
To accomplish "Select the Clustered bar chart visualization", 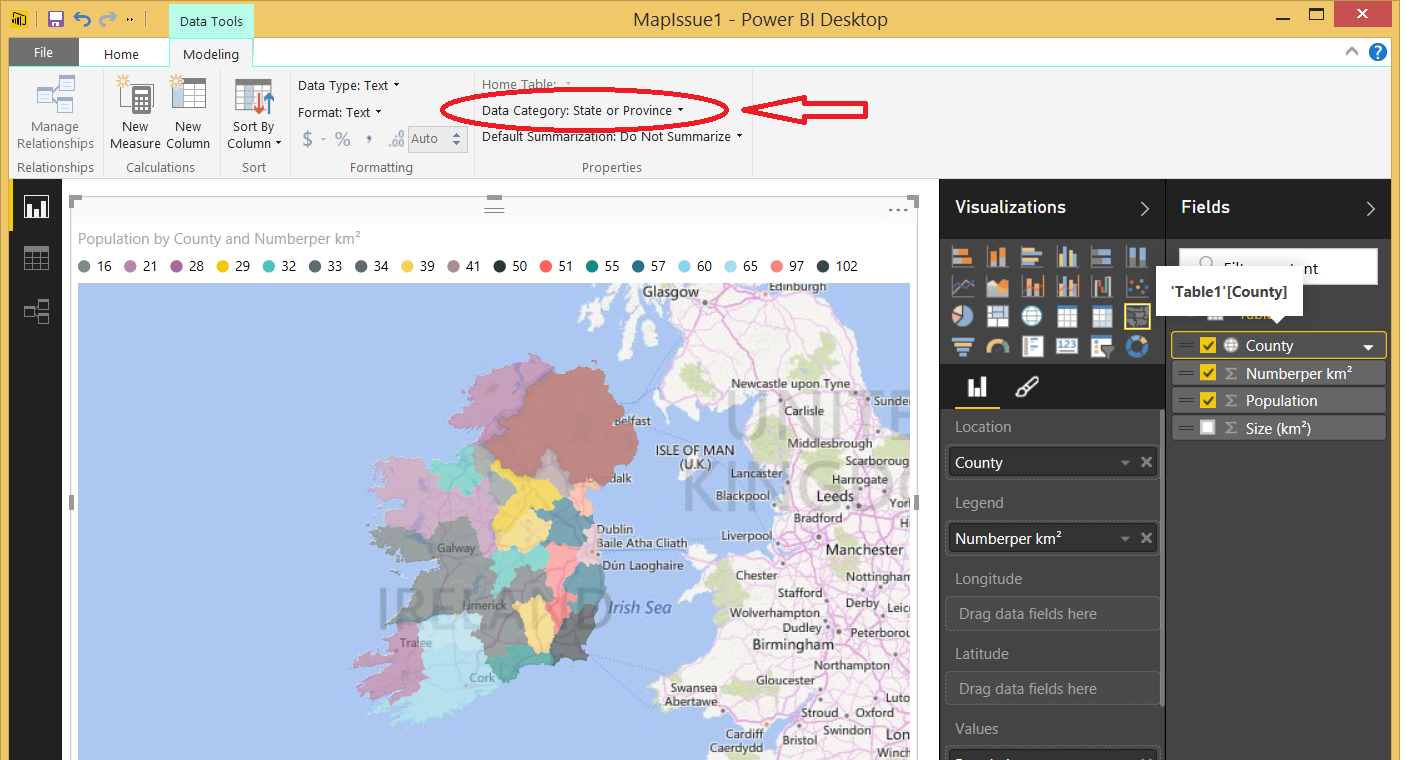I will [1032, 257].
